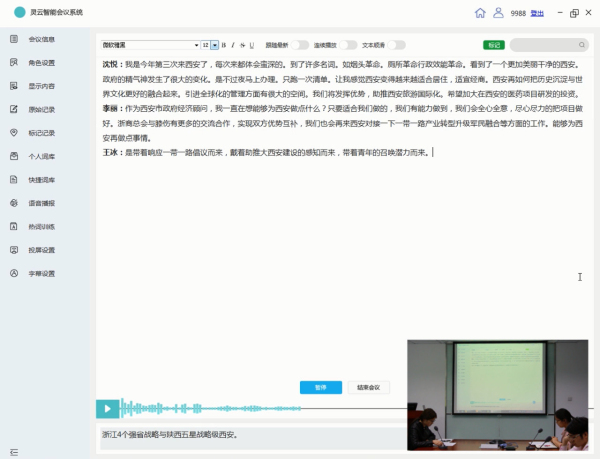Click the search field in toolbar
This screenshot has width=600, height=459.
(x=548, y=45)
